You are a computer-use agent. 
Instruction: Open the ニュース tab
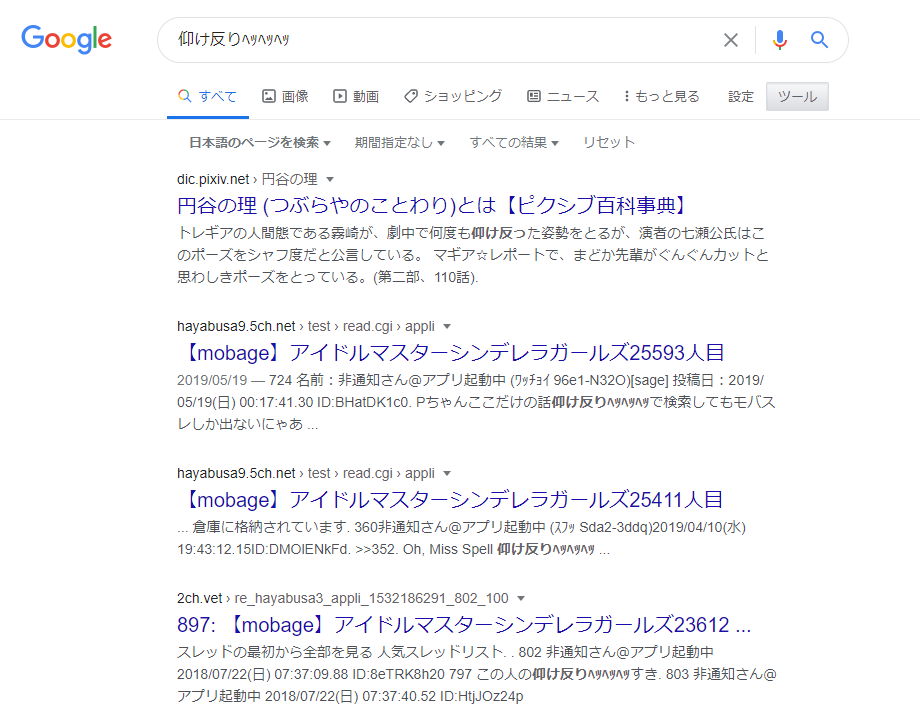(563, 96)
